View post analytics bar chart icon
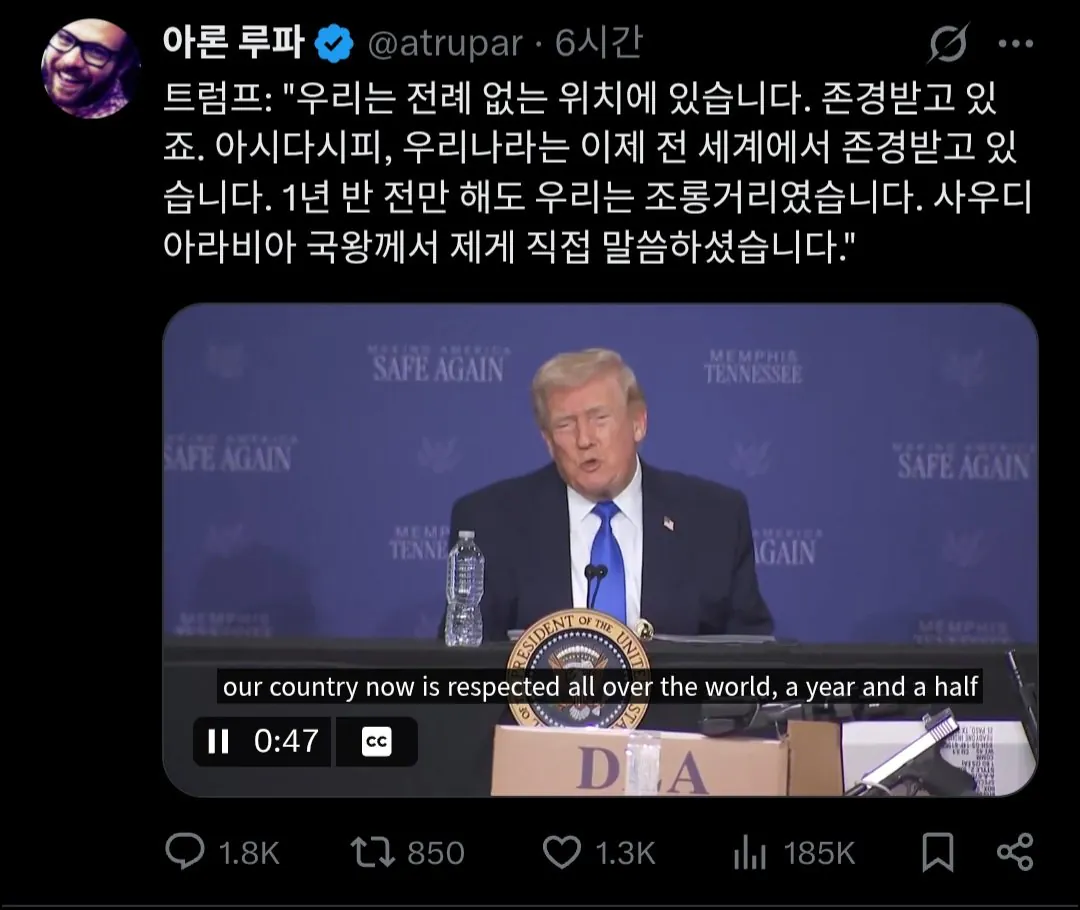This screenshot has width=1080, height=910. coord(749,853)
